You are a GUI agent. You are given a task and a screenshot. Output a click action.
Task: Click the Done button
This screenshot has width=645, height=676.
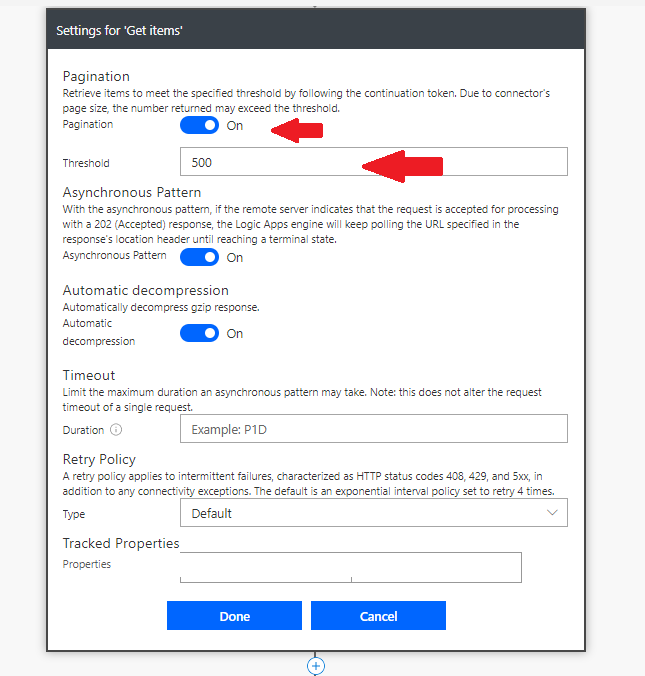click(x=235, y=616)
